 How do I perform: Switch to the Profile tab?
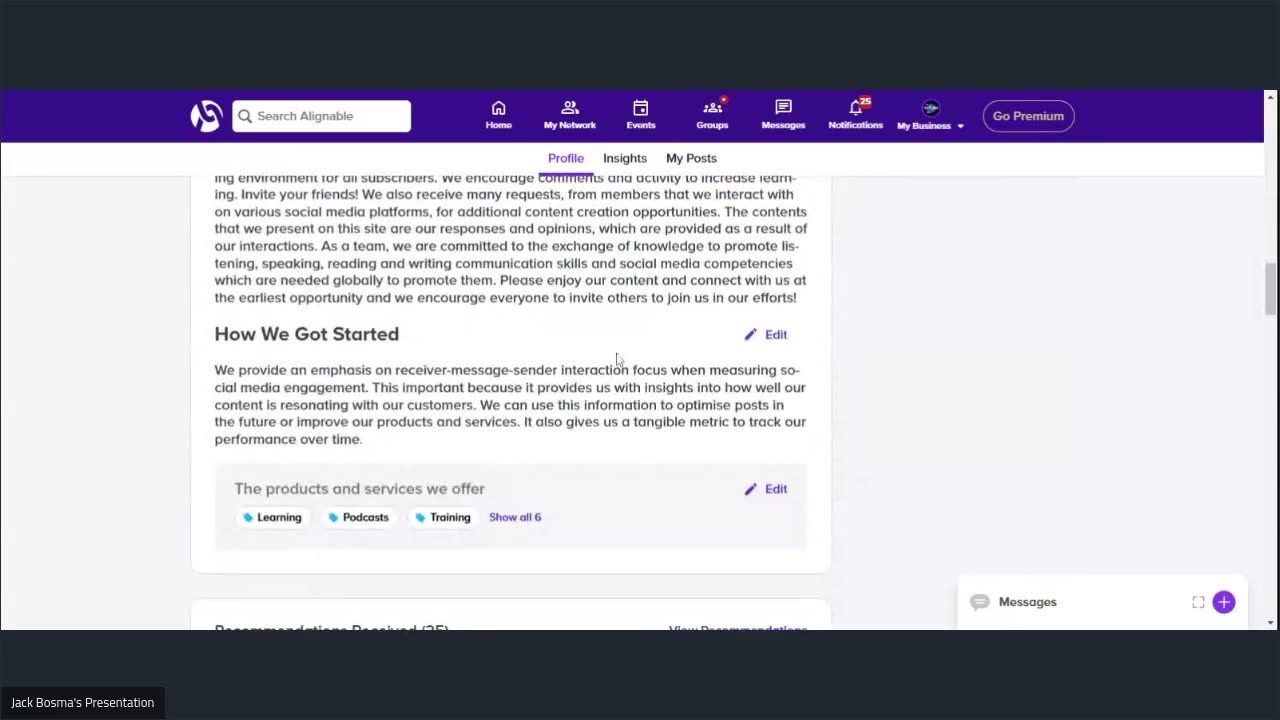566,158
